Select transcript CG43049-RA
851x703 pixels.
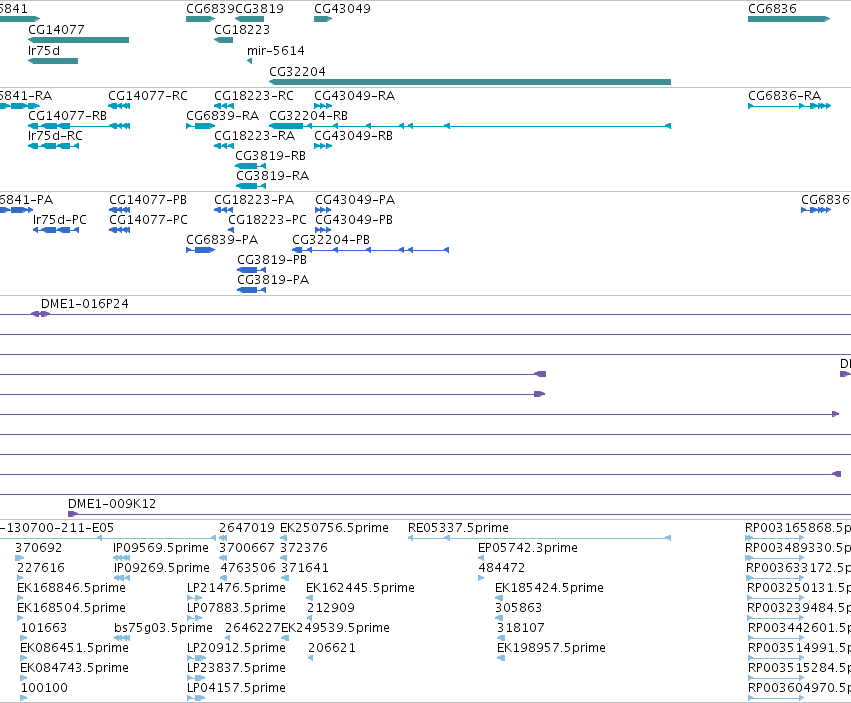pyautogui.click(x=354, y=96)
